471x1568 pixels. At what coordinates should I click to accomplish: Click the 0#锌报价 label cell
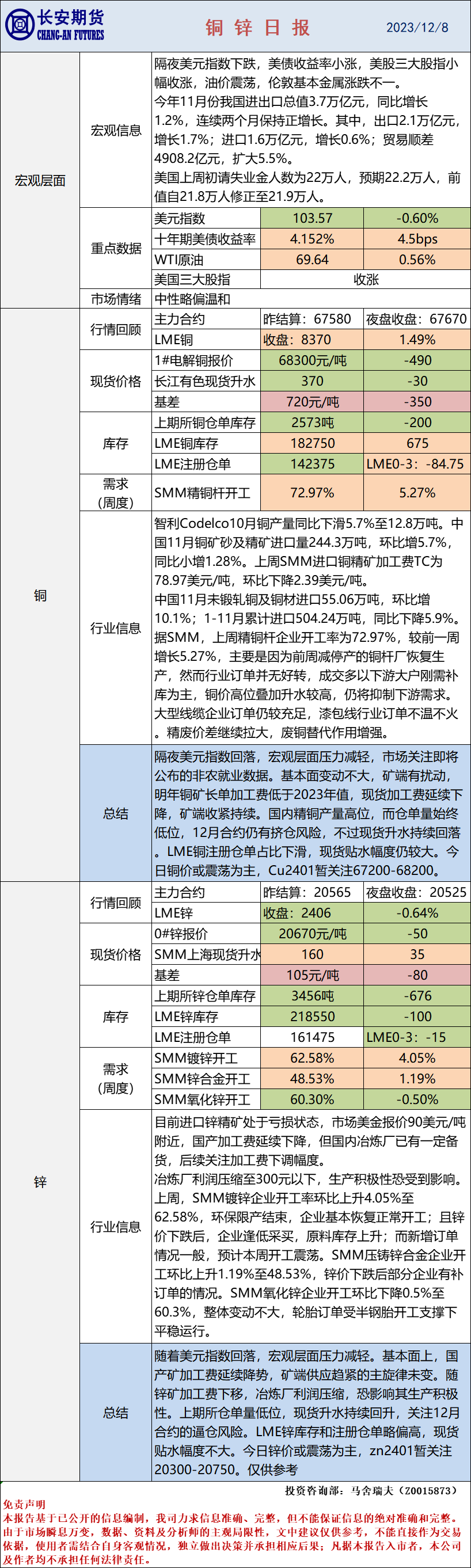point(206,934)
